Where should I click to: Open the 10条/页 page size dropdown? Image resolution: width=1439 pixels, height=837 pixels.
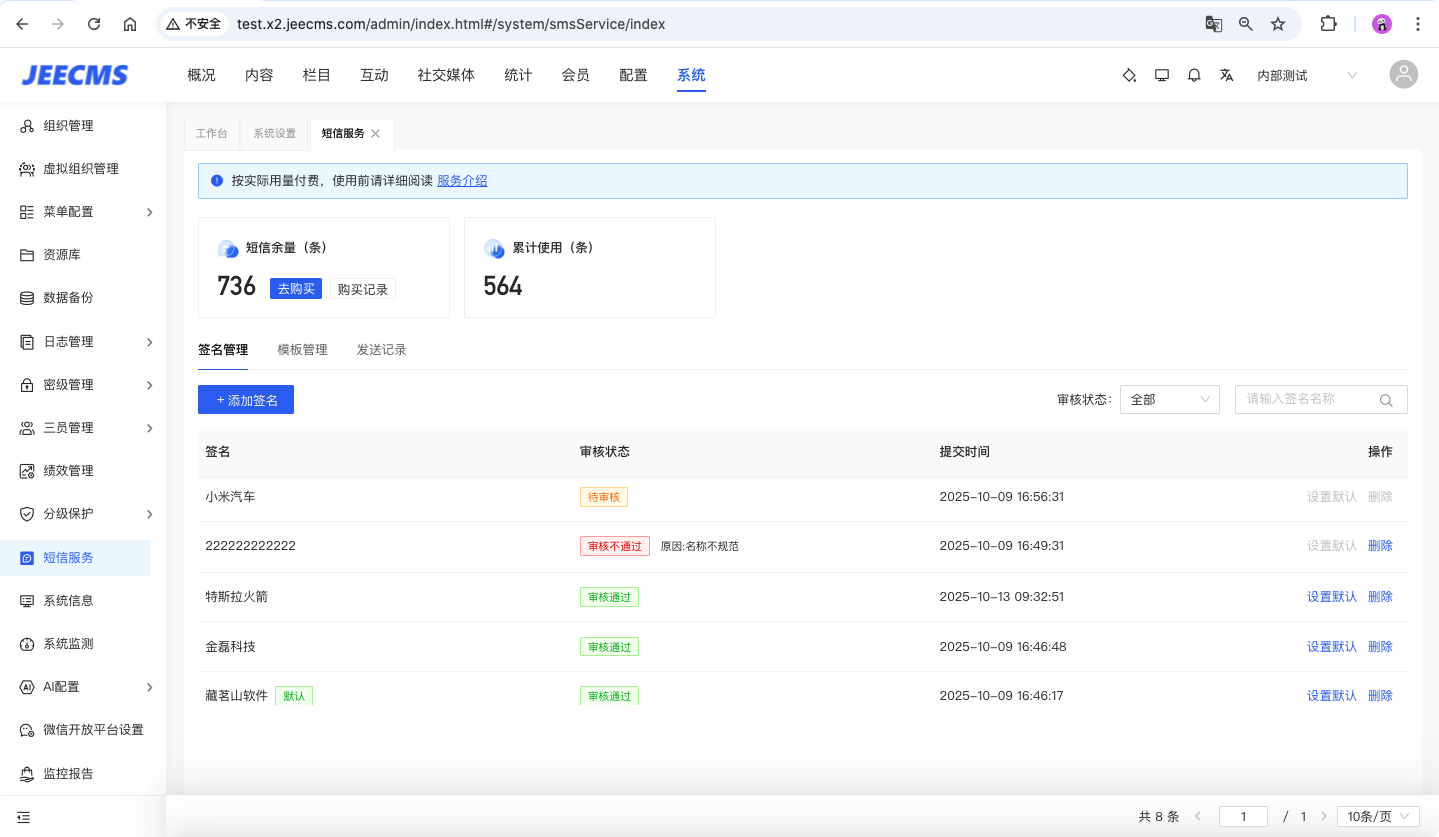point(1378,816)
